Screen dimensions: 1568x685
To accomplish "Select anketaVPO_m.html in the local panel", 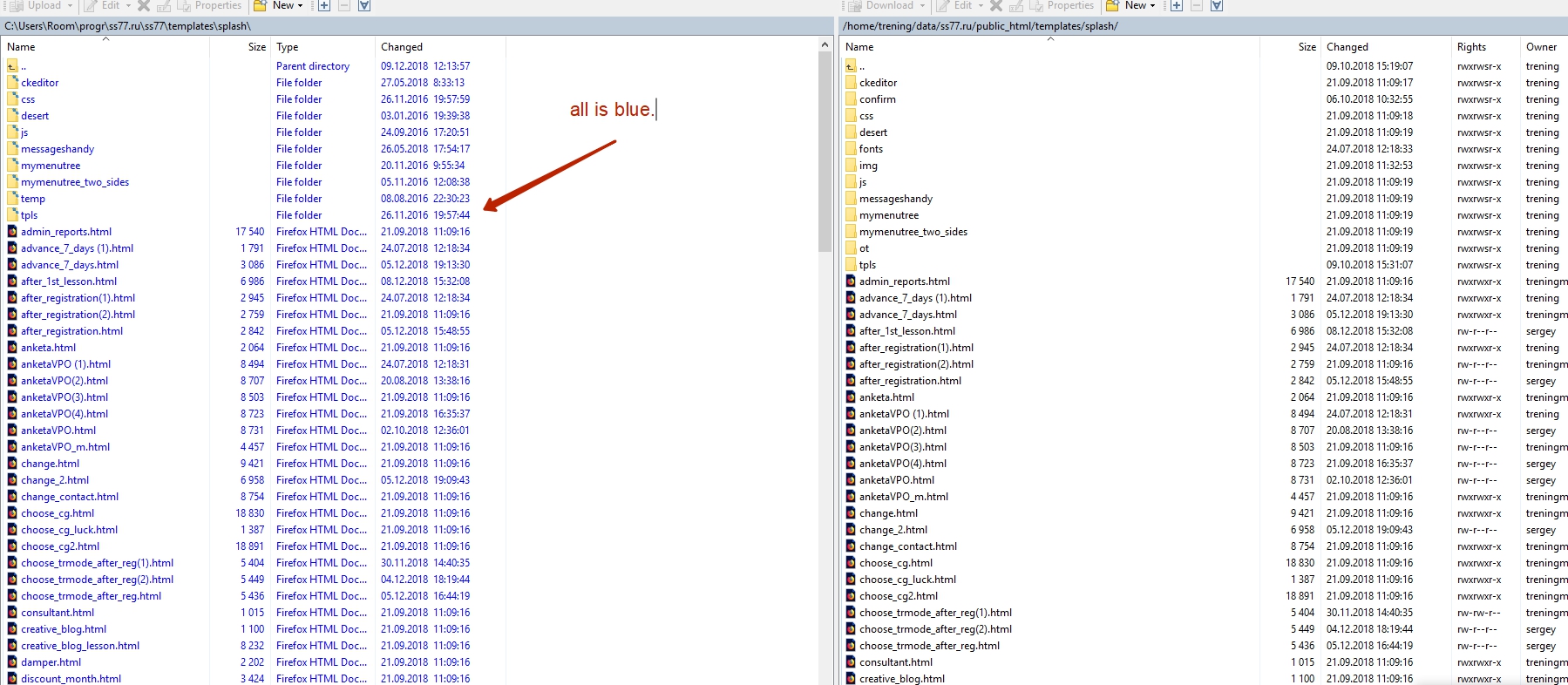I will 65,447.
